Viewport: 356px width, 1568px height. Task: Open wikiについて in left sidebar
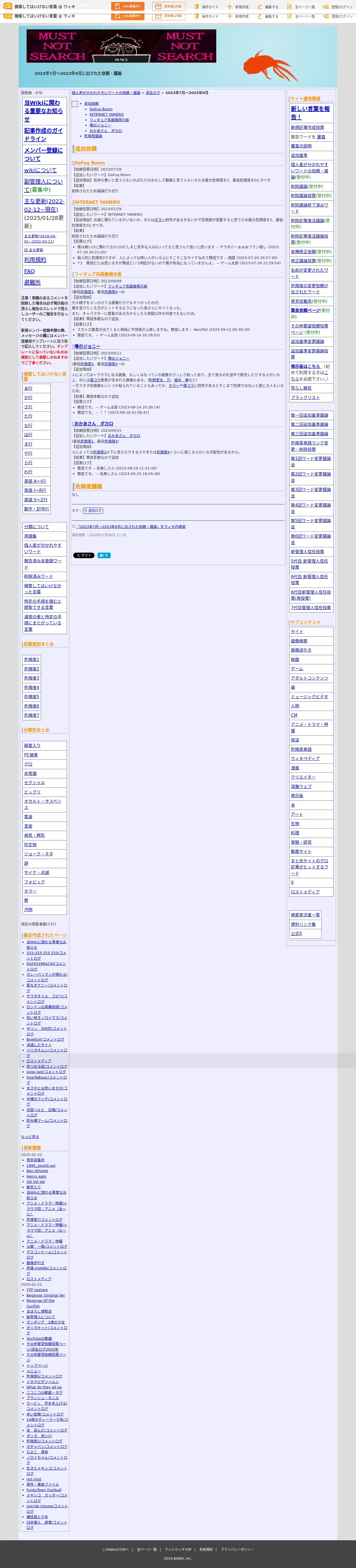(x=40, y=171)
